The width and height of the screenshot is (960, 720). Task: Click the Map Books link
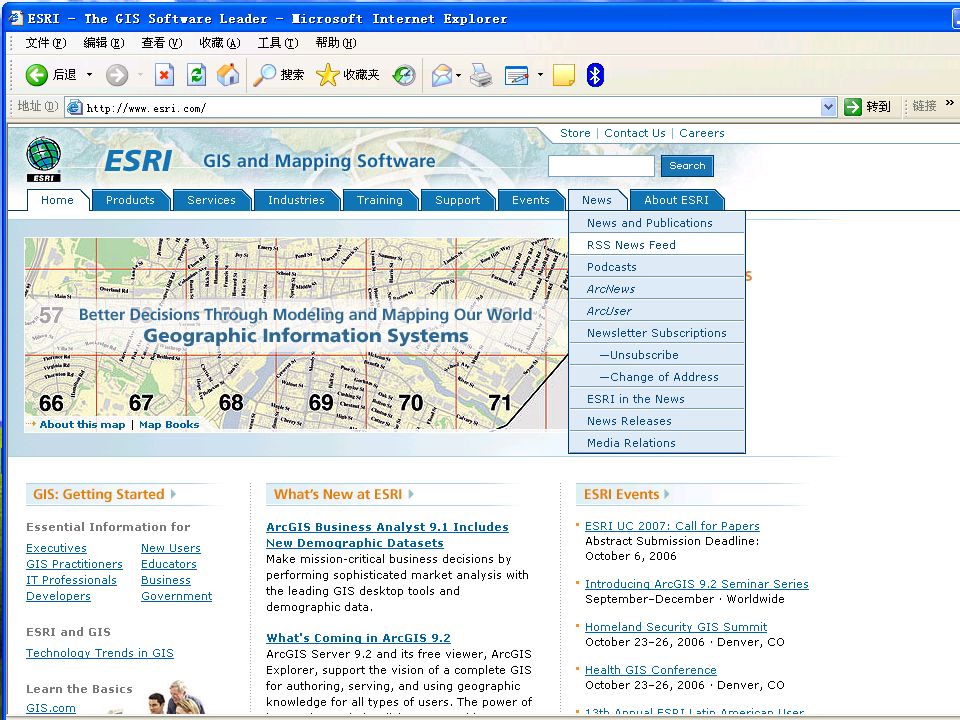pyautogui.click(x=169, y=424)
